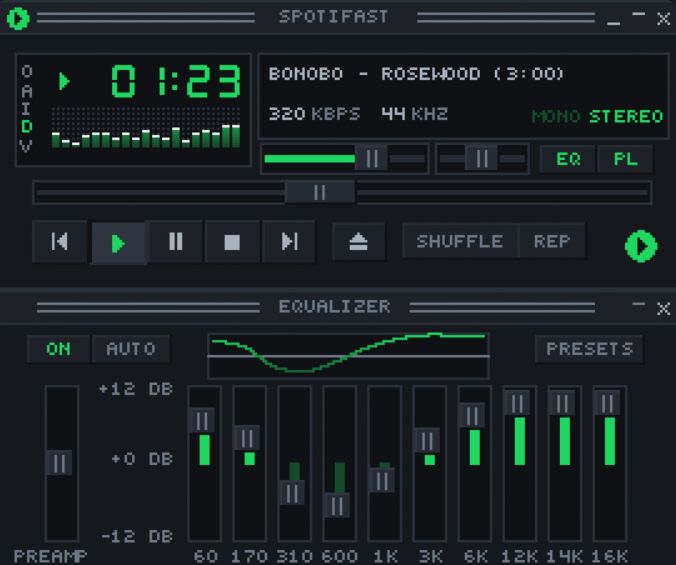This screenshot has width=676, height=565.
Task: Open the equalizer Presets menu
Action: [589, 349]
